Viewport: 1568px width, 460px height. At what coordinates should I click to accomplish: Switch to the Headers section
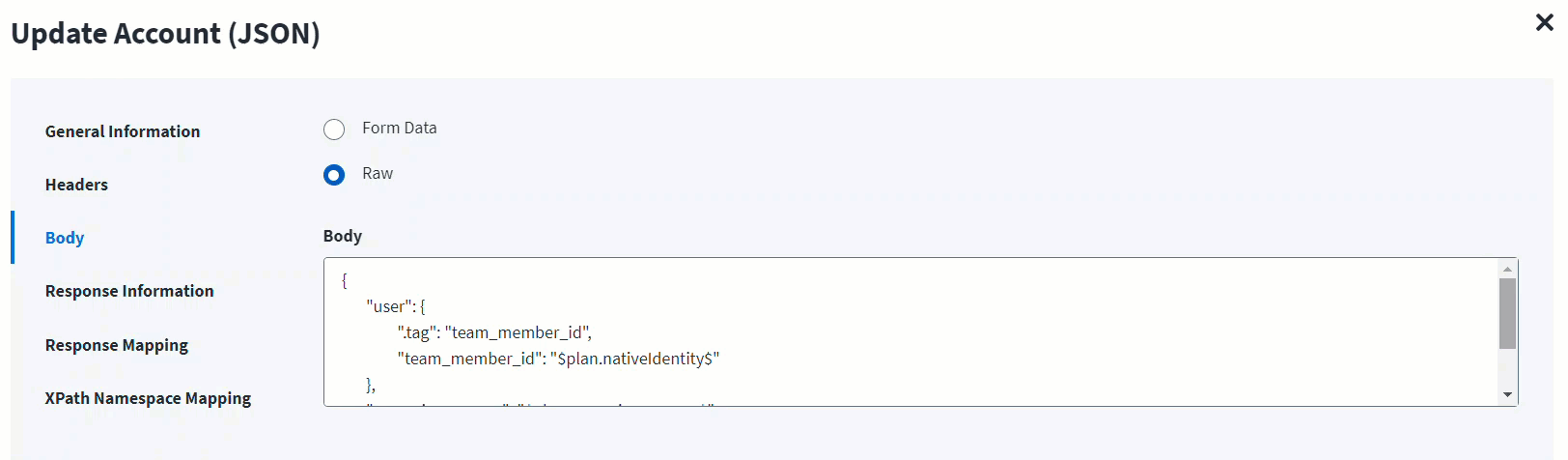tap(76, 185)
